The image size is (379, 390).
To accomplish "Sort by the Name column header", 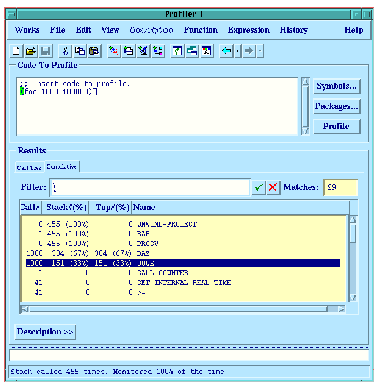I will coord(240,207).
